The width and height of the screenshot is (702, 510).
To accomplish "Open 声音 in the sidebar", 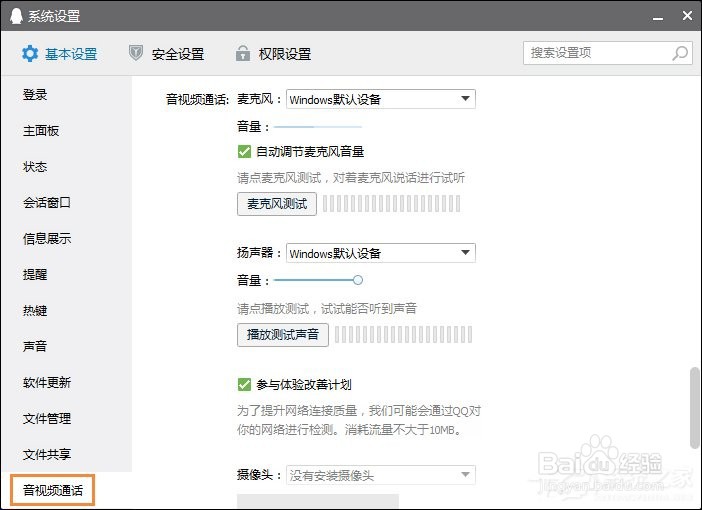I will (x=35, y=346).
